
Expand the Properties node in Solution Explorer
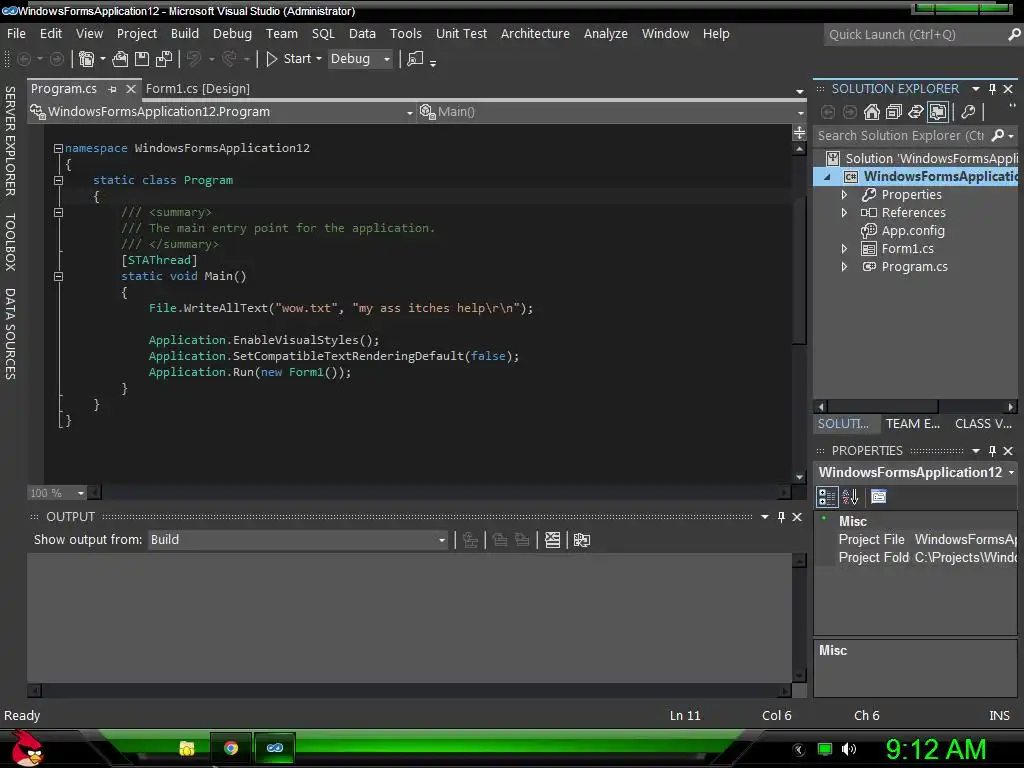coord(844,195)
